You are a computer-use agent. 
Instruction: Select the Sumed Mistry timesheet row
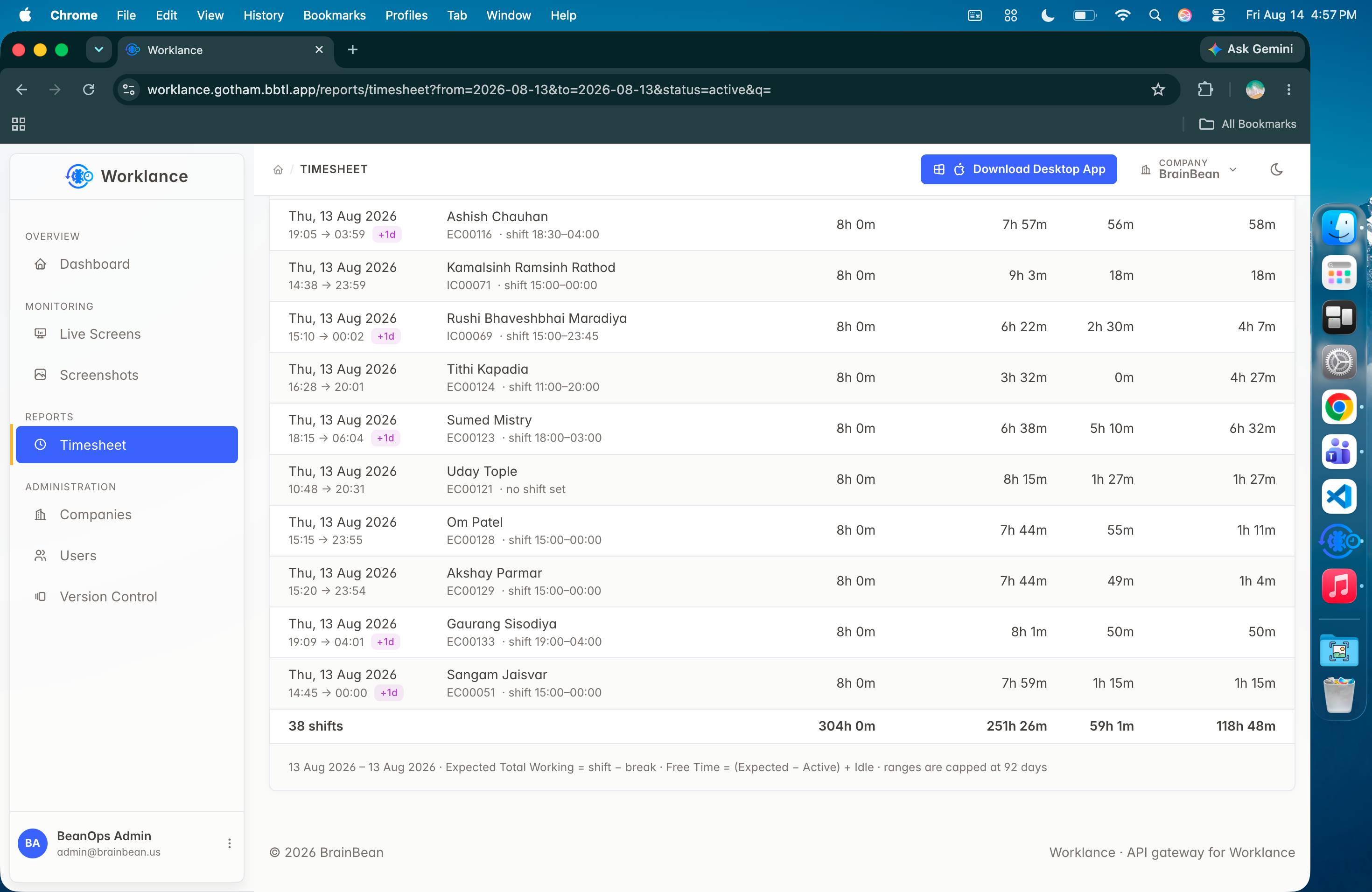point(782,429)
